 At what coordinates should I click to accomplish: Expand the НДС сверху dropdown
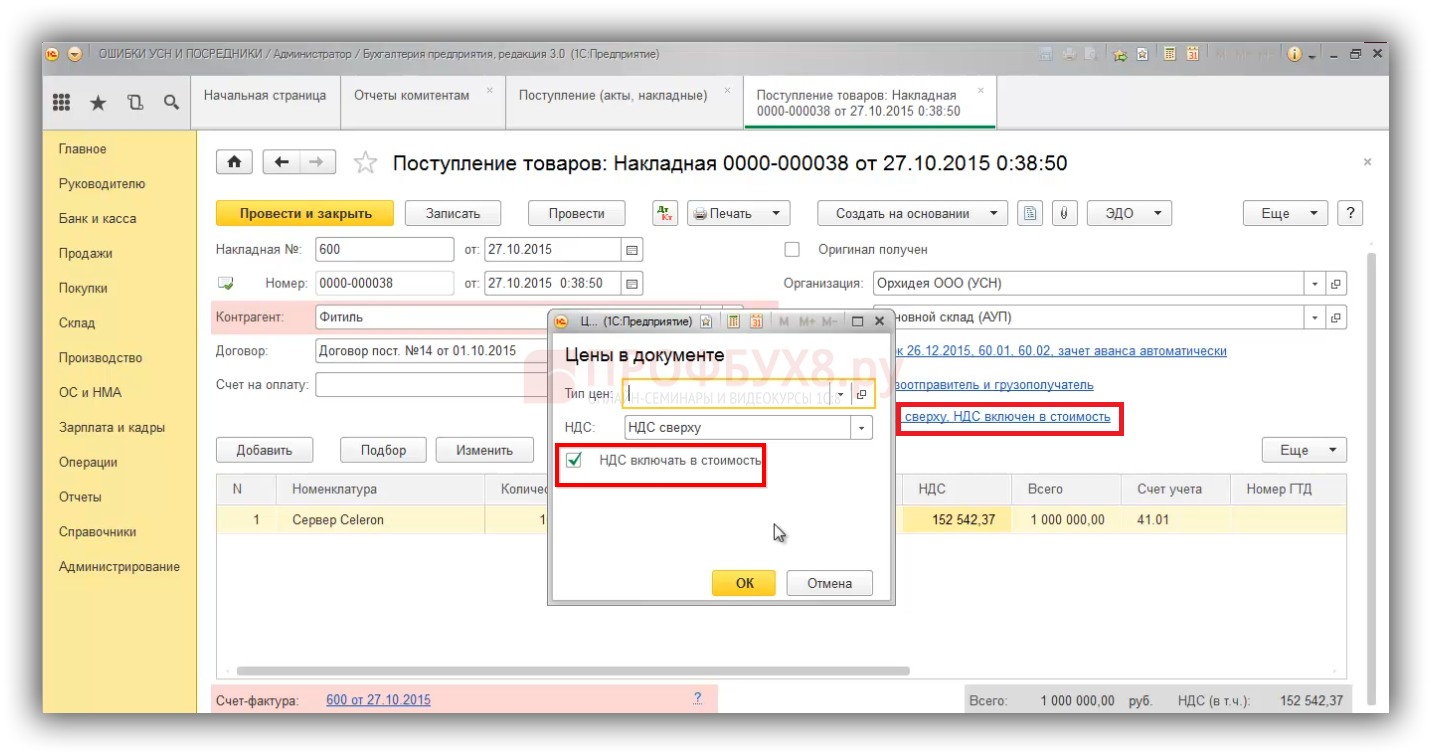click(861, 428)
